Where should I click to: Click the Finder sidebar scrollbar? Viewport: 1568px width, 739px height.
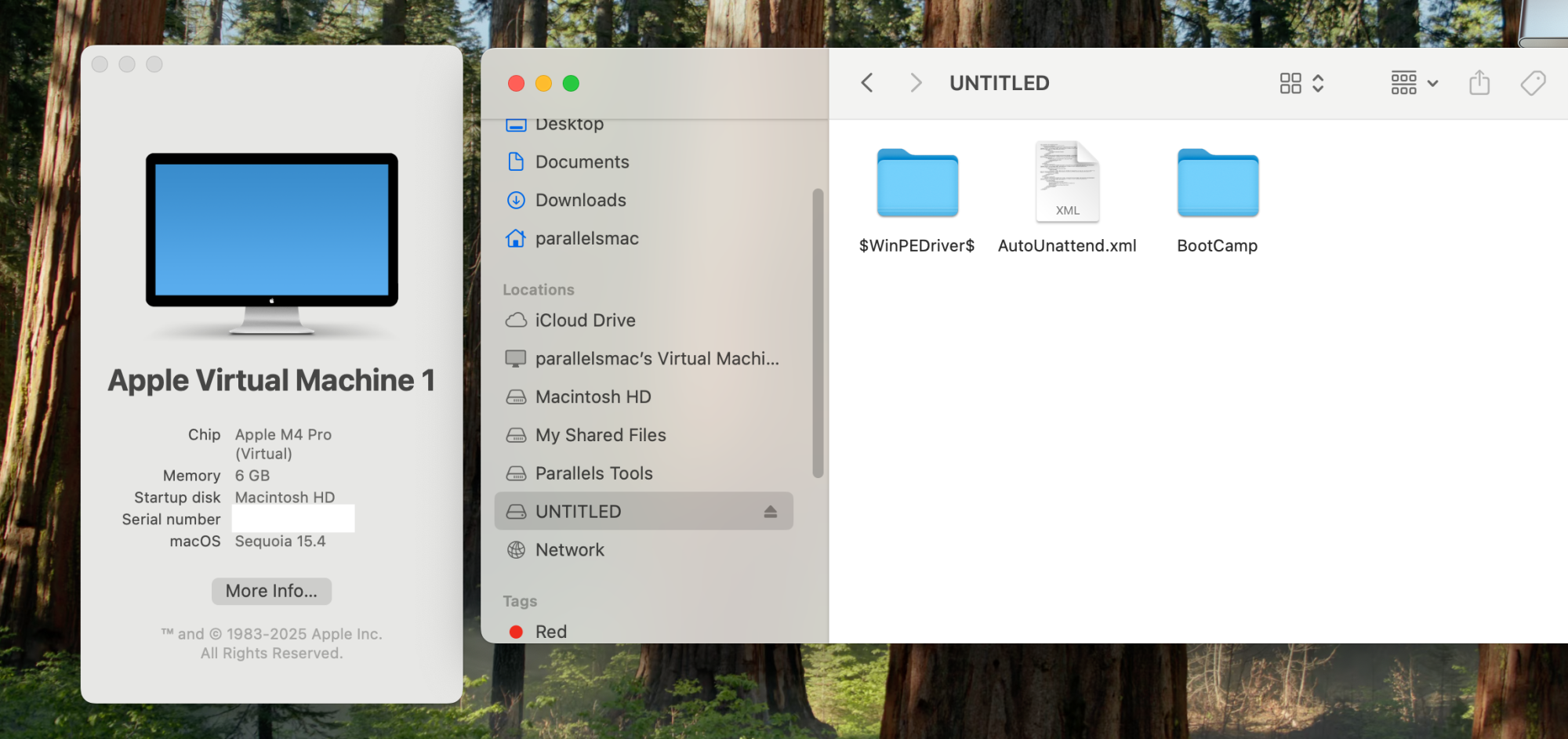(x=818, y=333)
